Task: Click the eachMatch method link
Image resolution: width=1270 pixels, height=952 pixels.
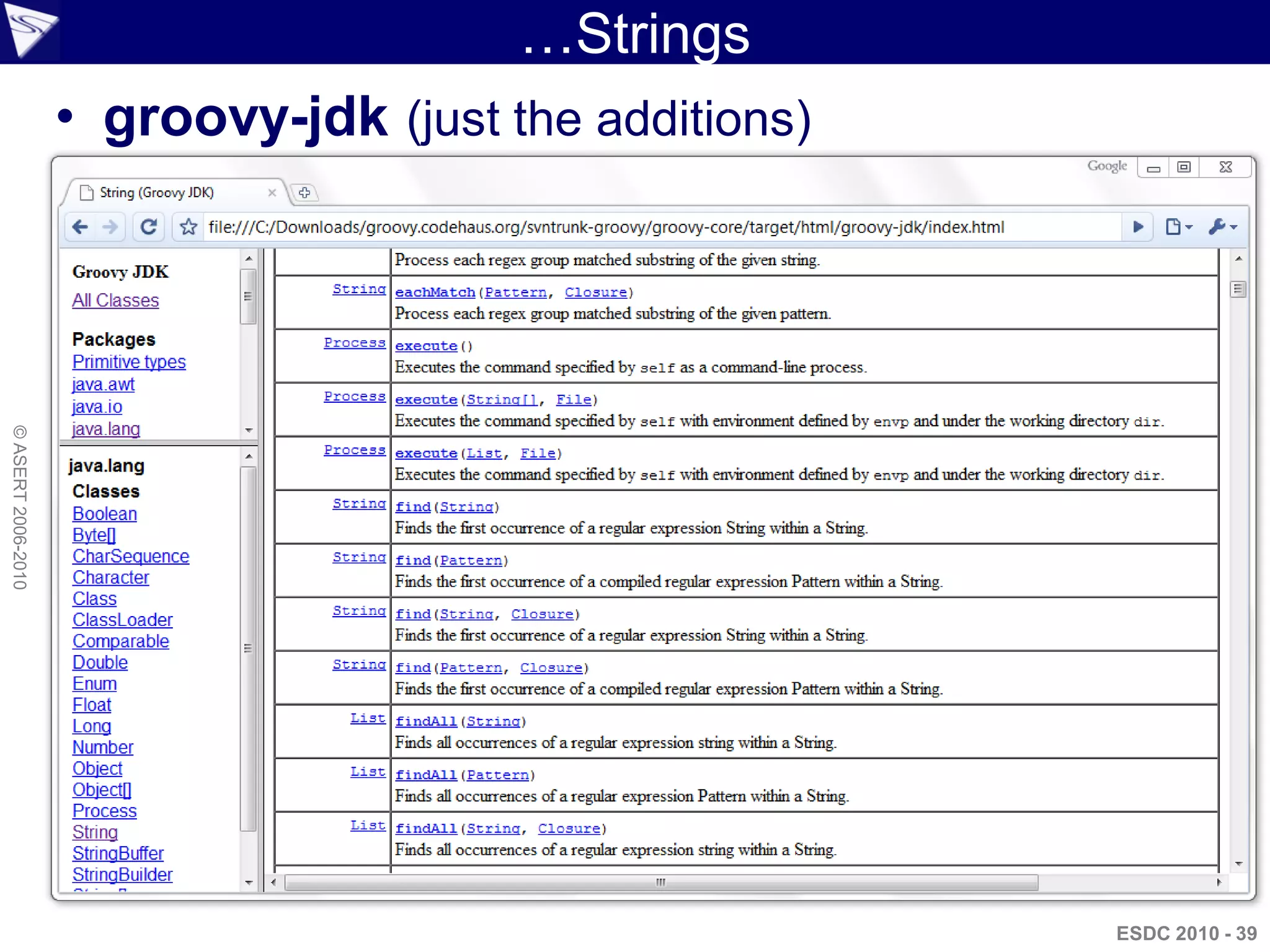Action: [x=435, y=293]
